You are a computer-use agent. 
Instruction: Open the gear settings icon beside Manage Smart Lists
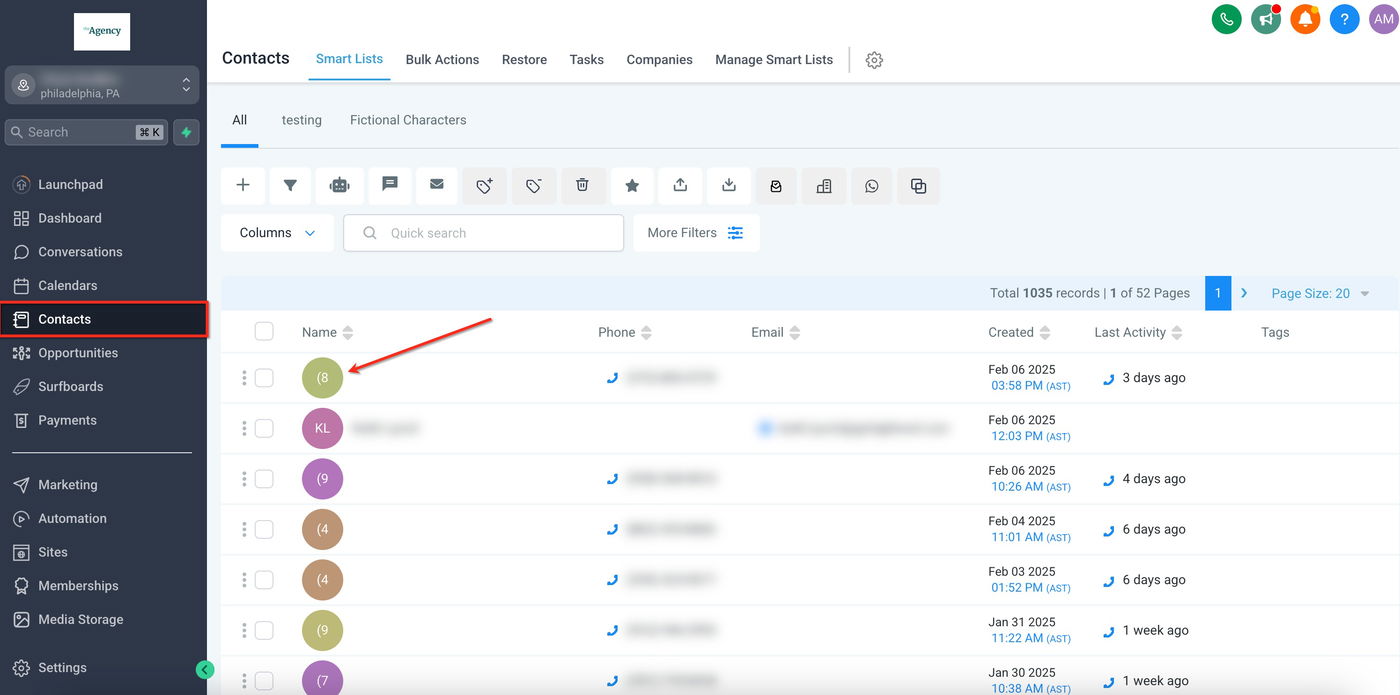click(874, 60)
